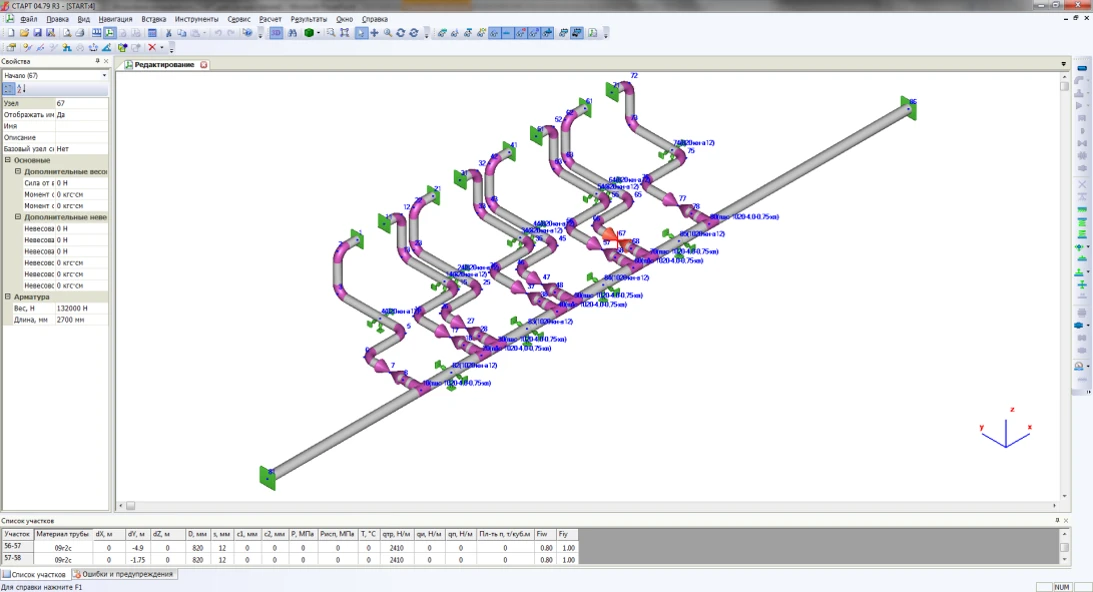1093x592 pixels.
Task: Collapse the 'Основные' properties group
Action: pos(8,160)
